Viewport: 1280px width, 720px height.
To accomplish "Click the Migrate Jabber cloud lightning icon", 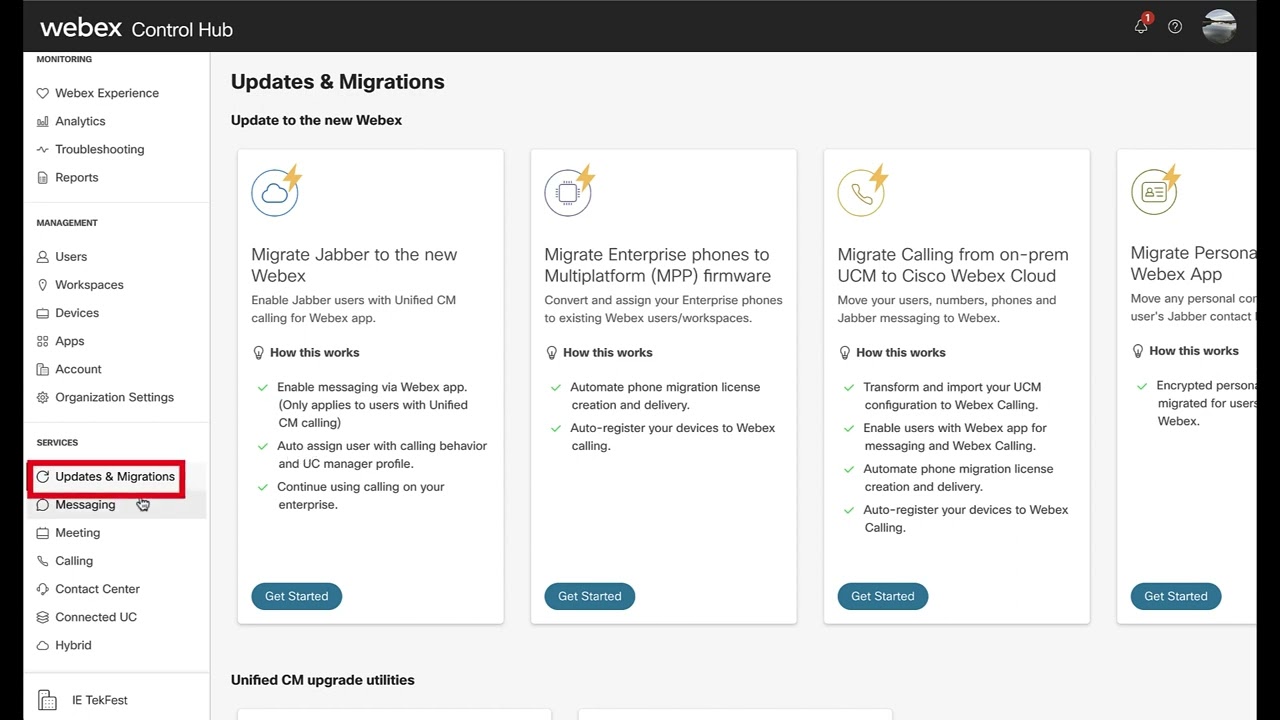I will point(277,190).
